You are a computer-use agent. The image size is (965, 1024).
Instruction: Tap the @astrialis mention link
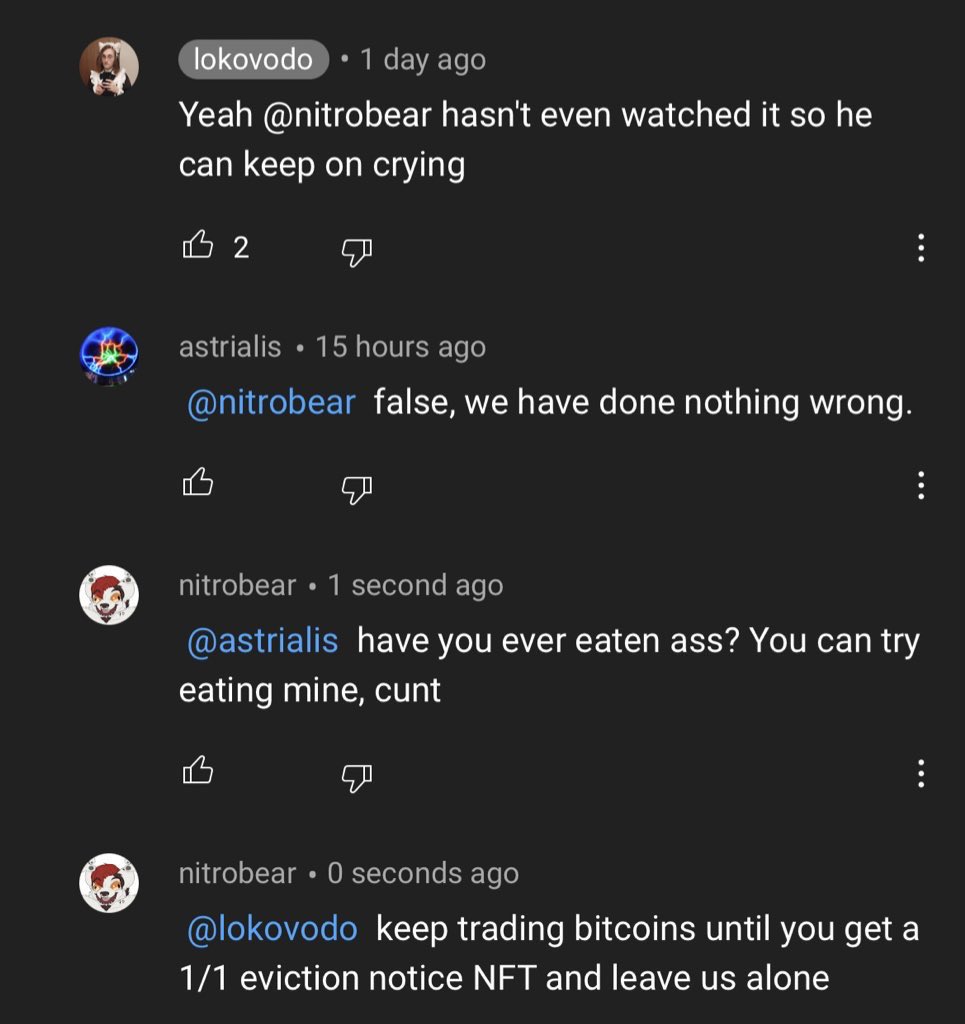pos(263,640)
